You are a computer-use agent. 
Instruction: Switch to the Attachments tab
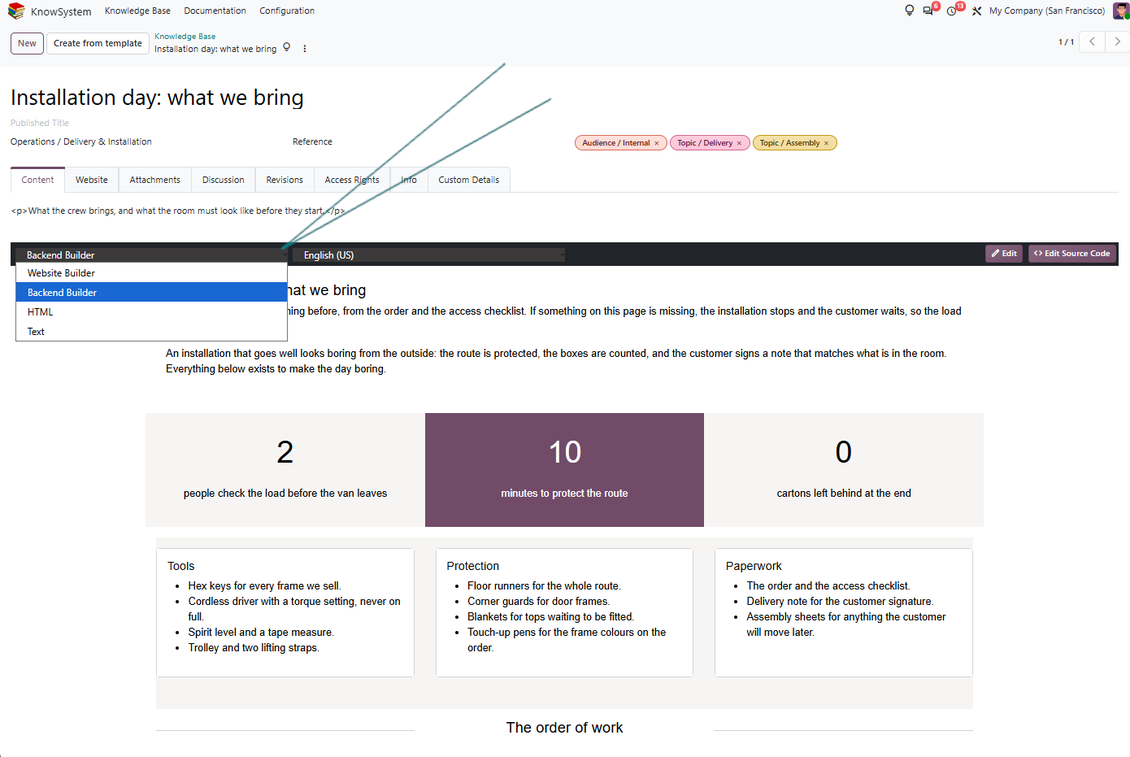(x=155, y=180)
